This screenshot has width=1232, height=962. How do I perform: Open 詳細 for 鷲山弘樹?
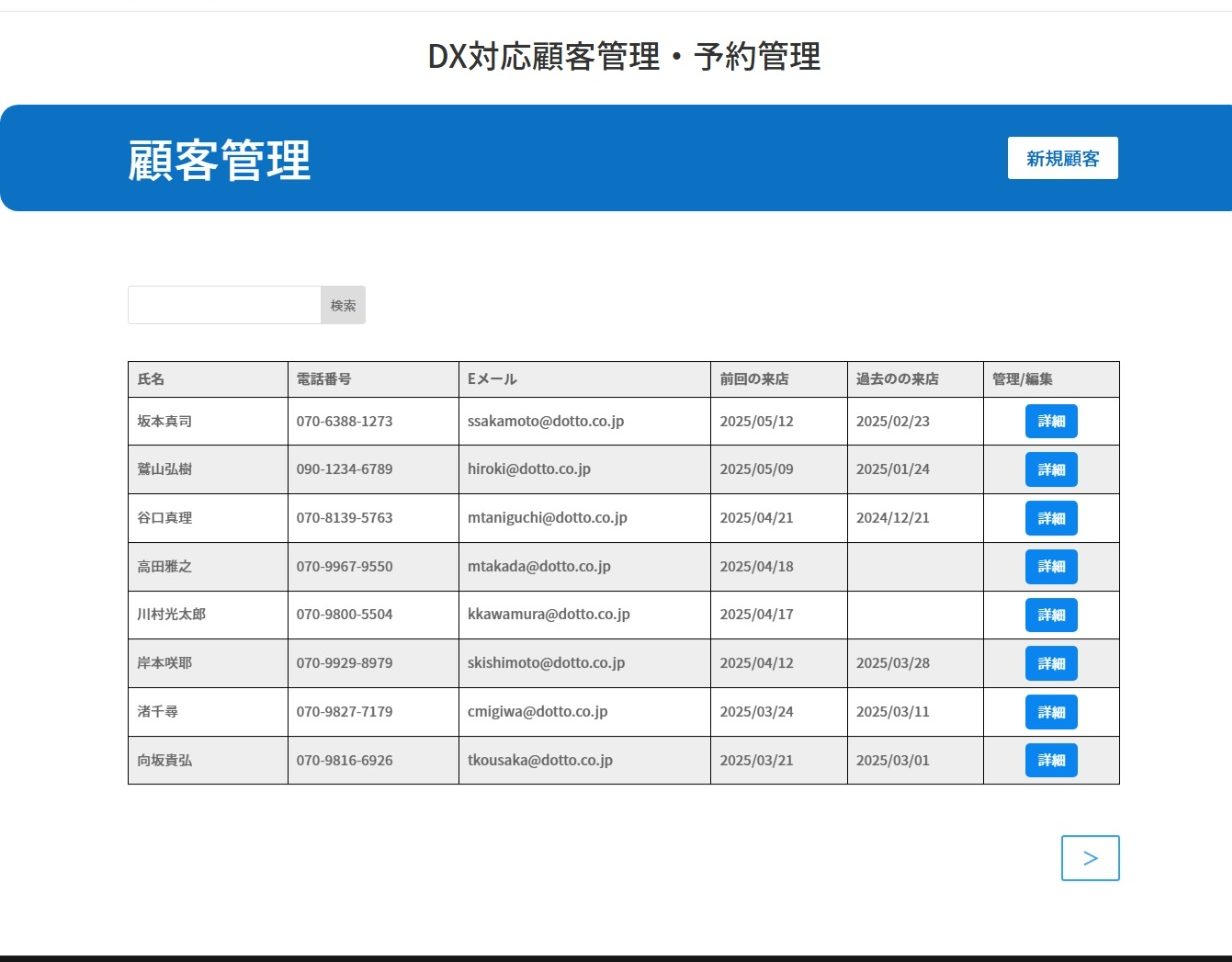pos(1051,469)
